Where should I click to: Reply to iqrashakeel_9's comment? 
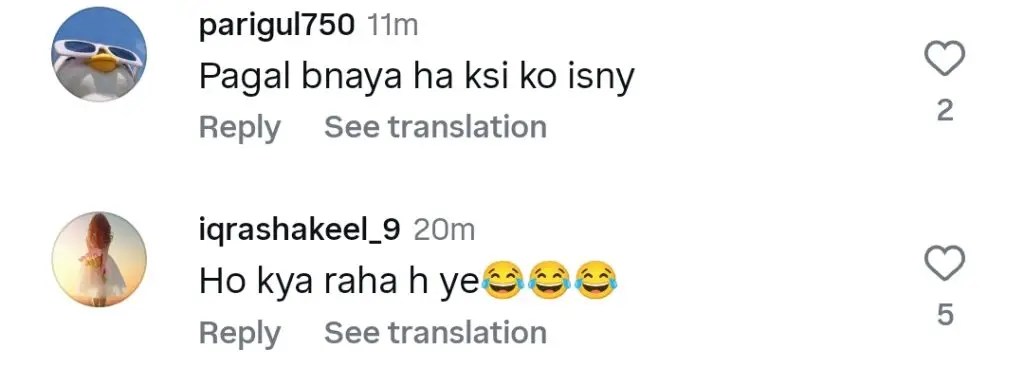pyautogui.click(x=240, y=333)
